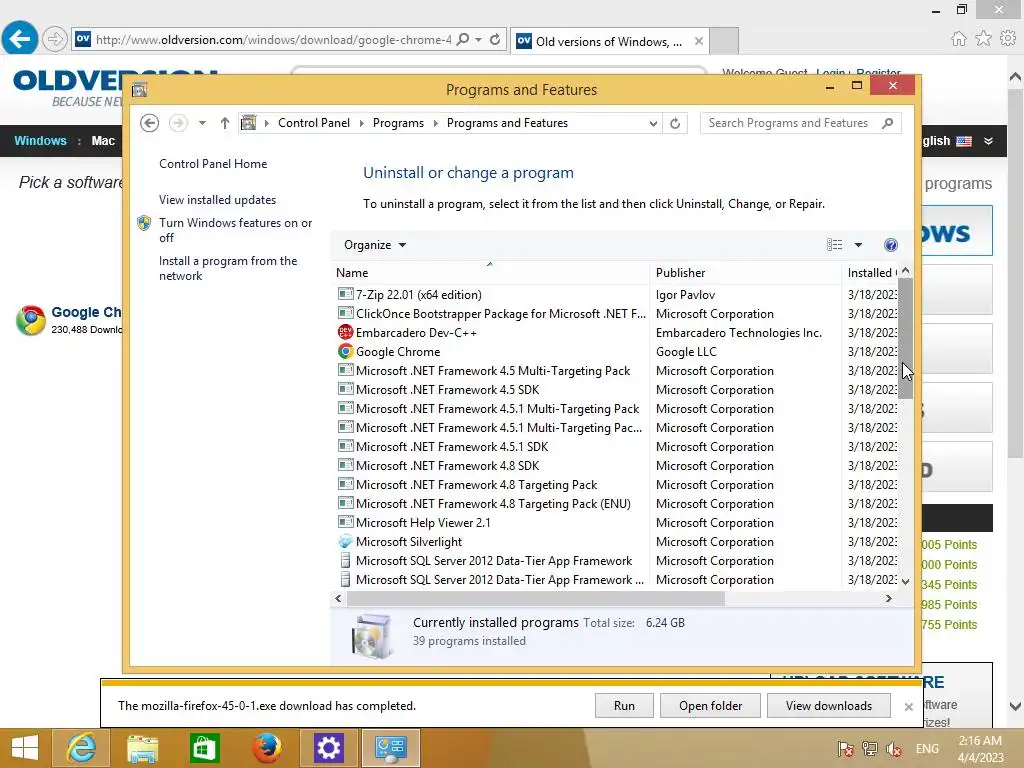Open PC settings gear taskbar icon

(328, 748)
